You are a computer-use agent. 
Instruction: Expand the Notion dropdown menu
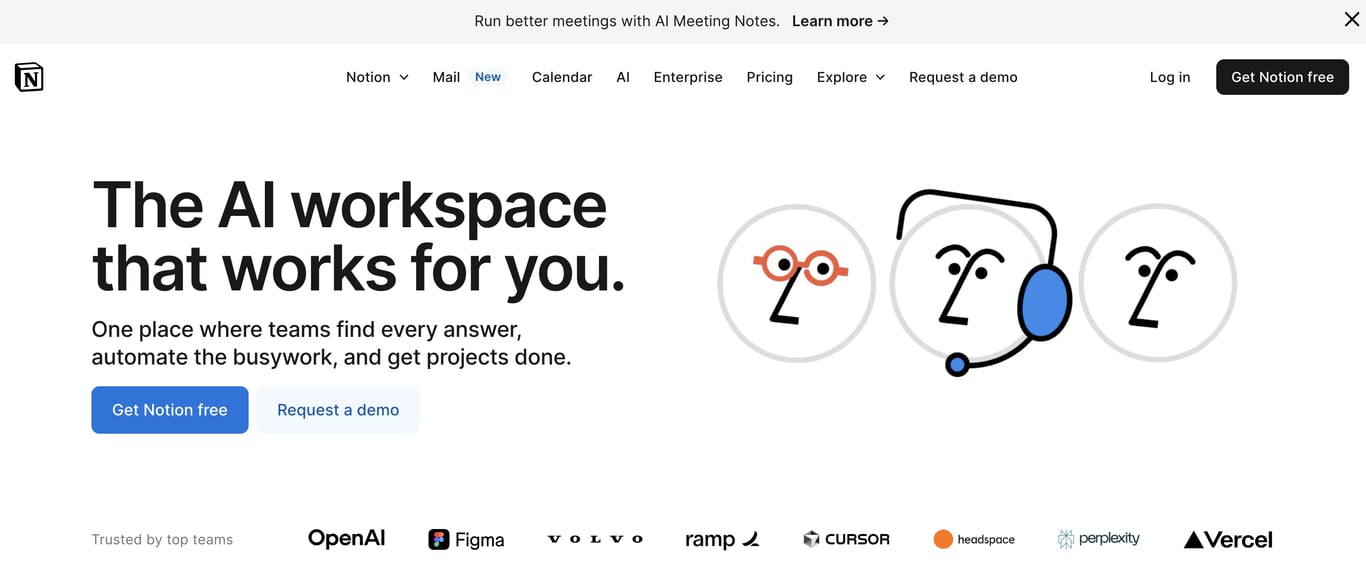coord(377,77)
